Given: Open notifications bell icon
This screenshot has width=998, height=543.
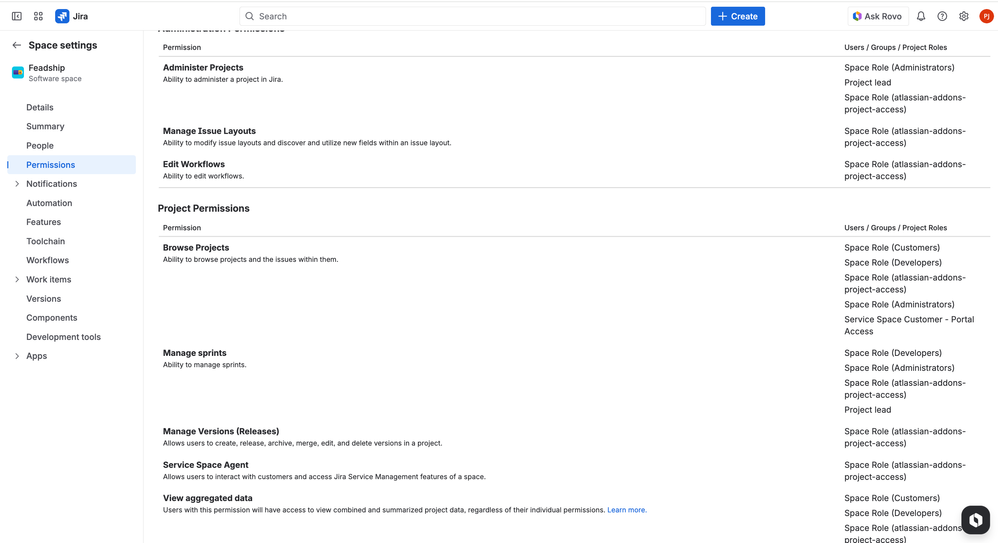Looking at the screenshot, I should [x=921, y=17].
